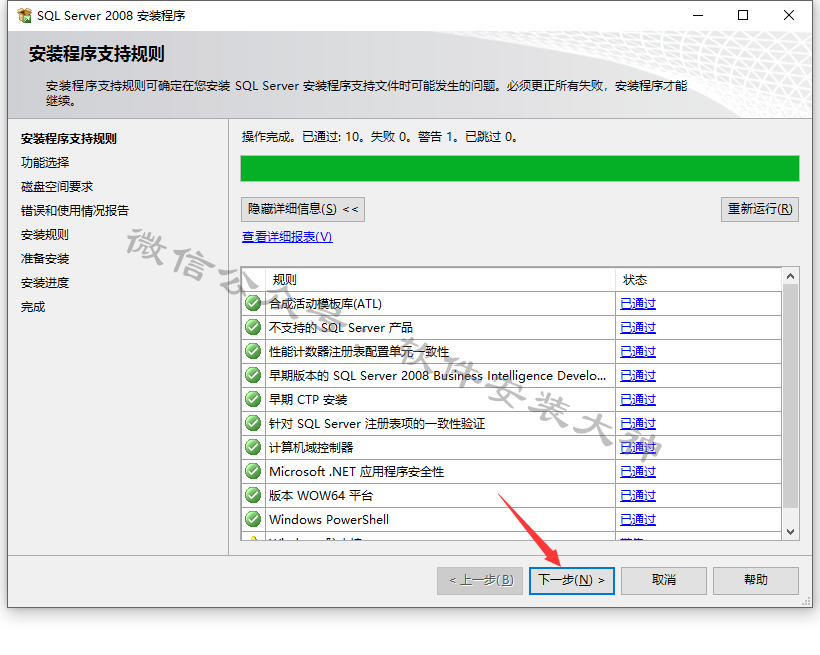Select the Windows PowerShell rule name

coord(329,521)
